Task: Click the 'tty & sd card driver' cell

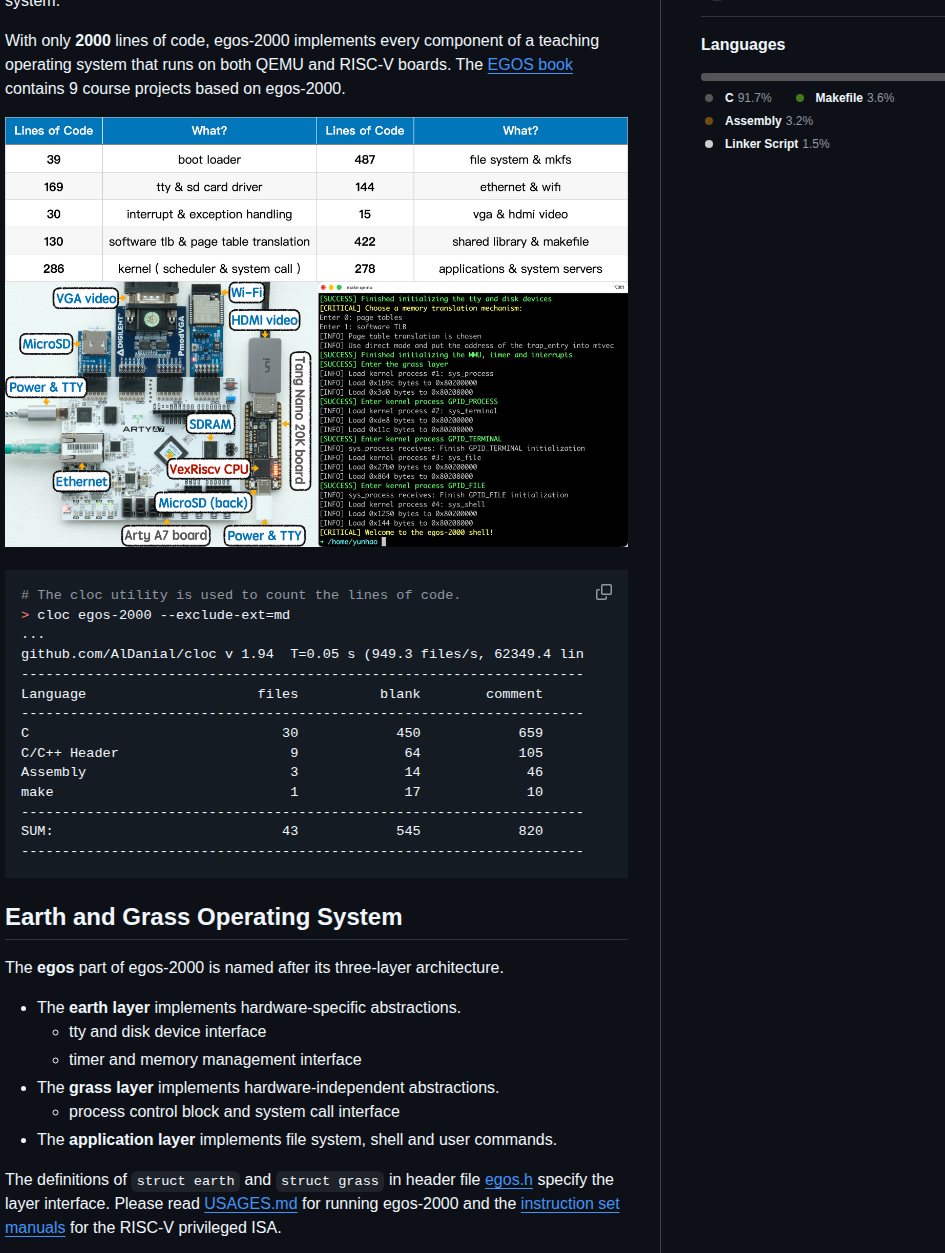Action: click(209, 187)
